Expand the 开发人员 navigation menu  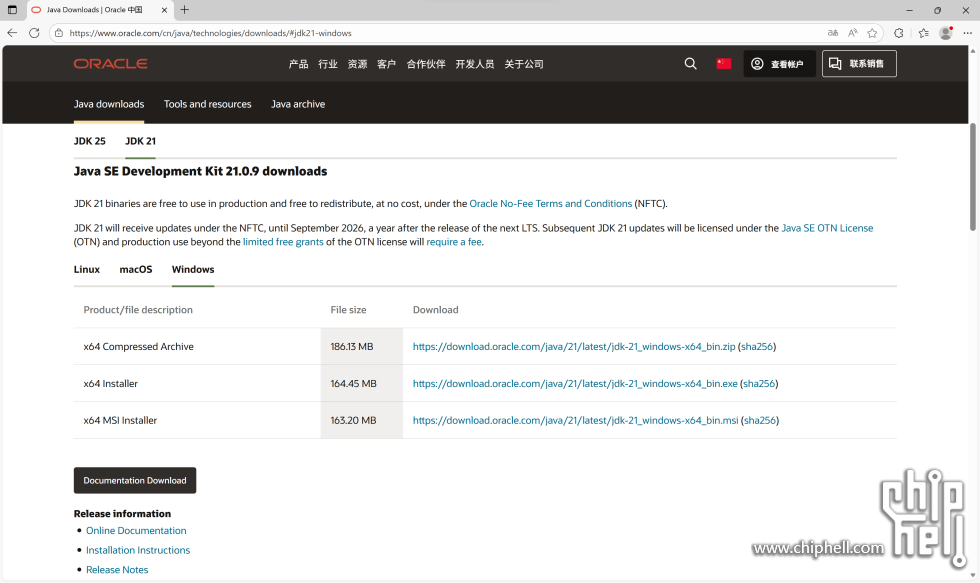(474, 64)
